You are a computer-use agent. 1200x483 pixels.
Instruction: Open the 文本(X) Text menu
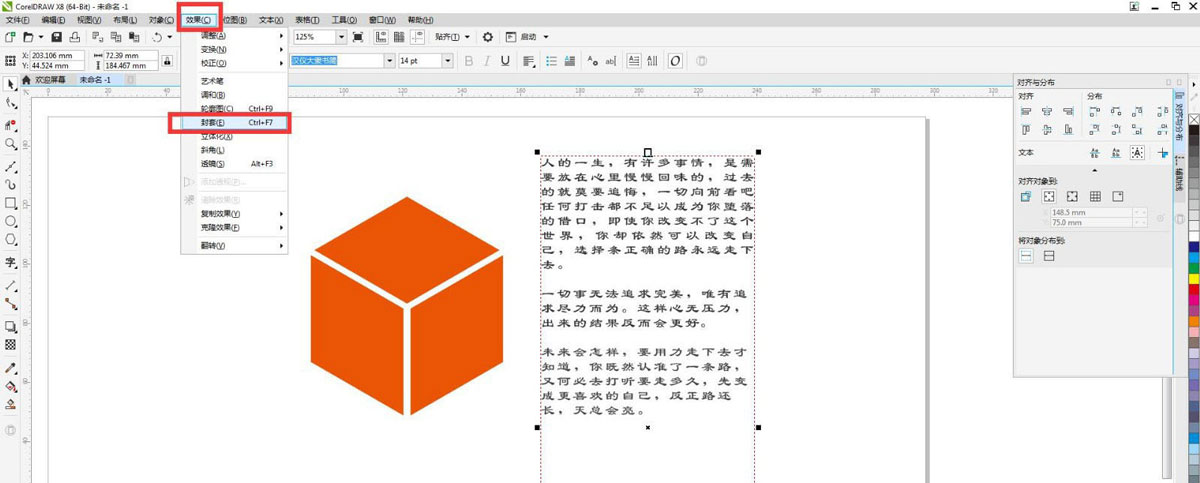click(270, 20)
